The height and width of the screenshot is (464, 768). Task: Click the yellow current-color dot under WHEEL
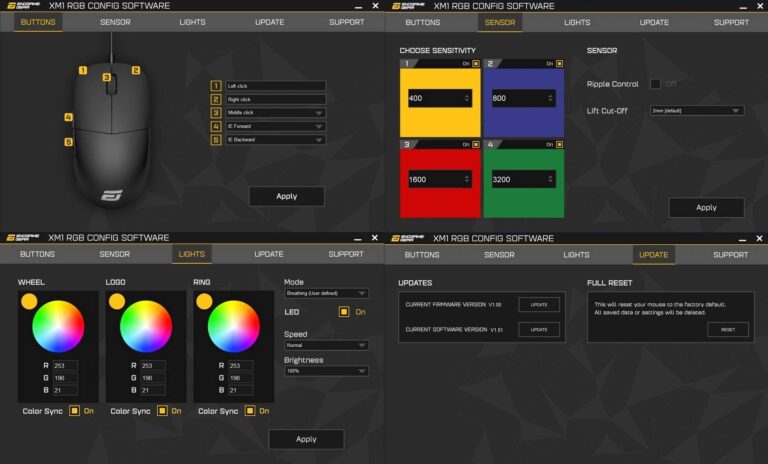(28, 301)
